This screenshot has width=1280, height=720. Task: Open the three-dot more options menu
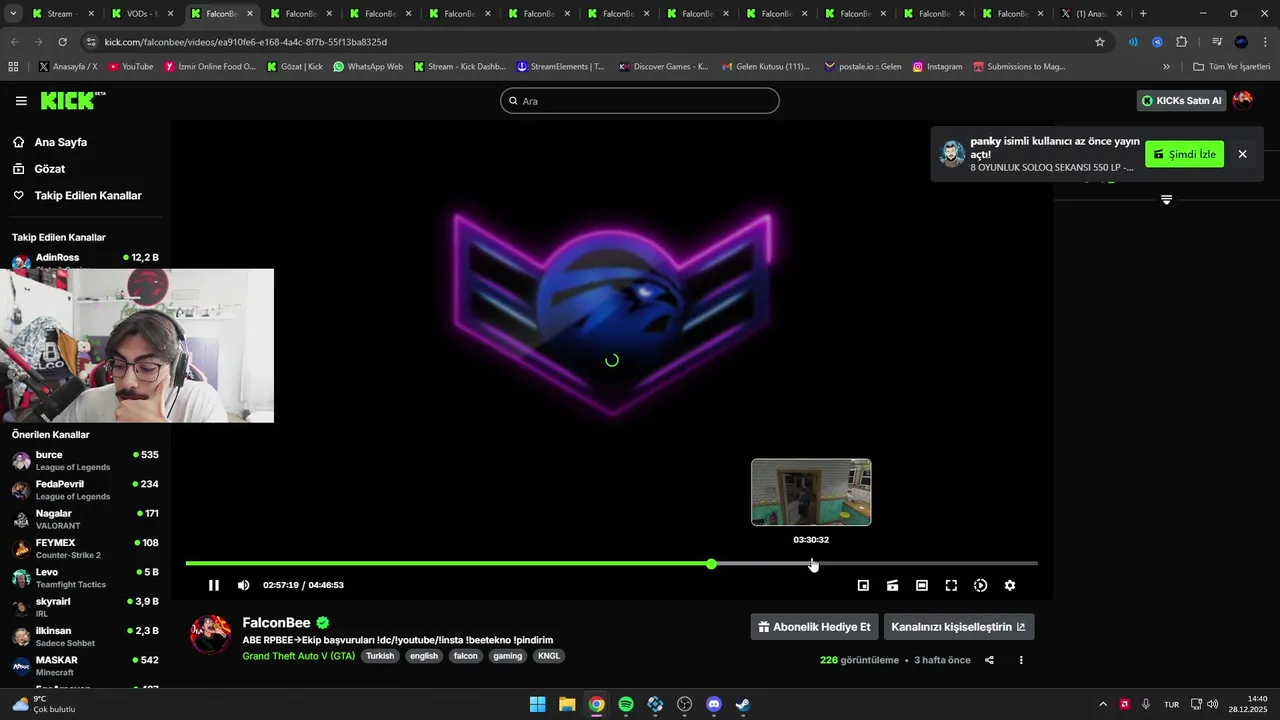[x=1021, y=660]
